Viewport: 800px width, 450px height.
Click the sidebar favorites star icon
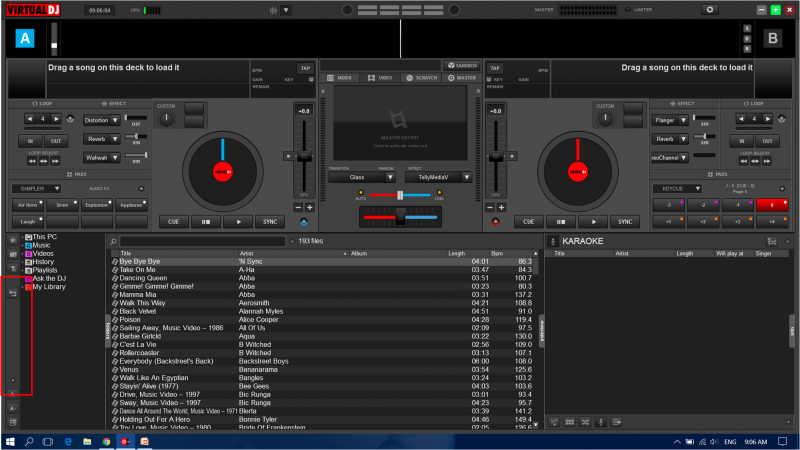click(13, 240)
